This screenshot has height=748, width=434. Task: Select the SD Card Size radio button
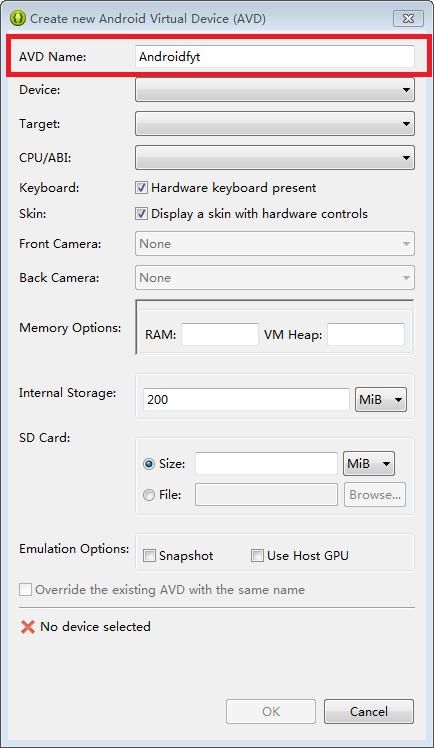tap(149, 464)
